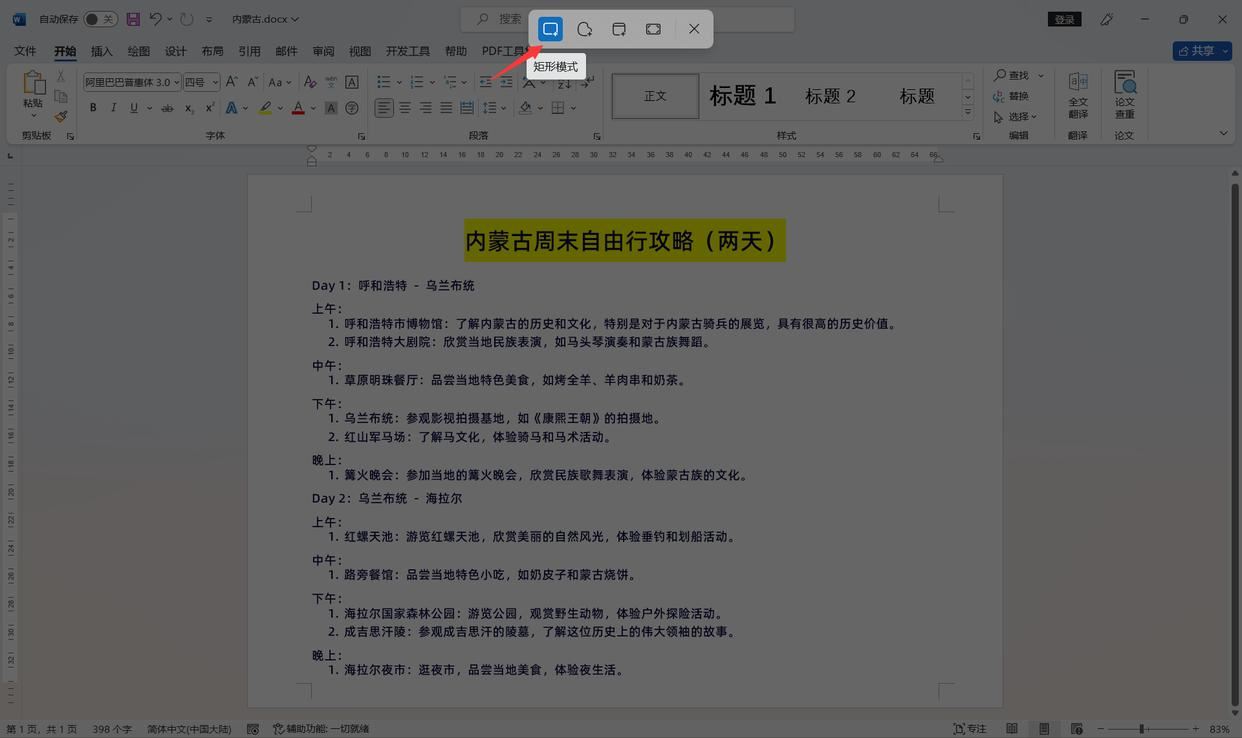Switch to the 插入 ribbon tab

point(102,51)
